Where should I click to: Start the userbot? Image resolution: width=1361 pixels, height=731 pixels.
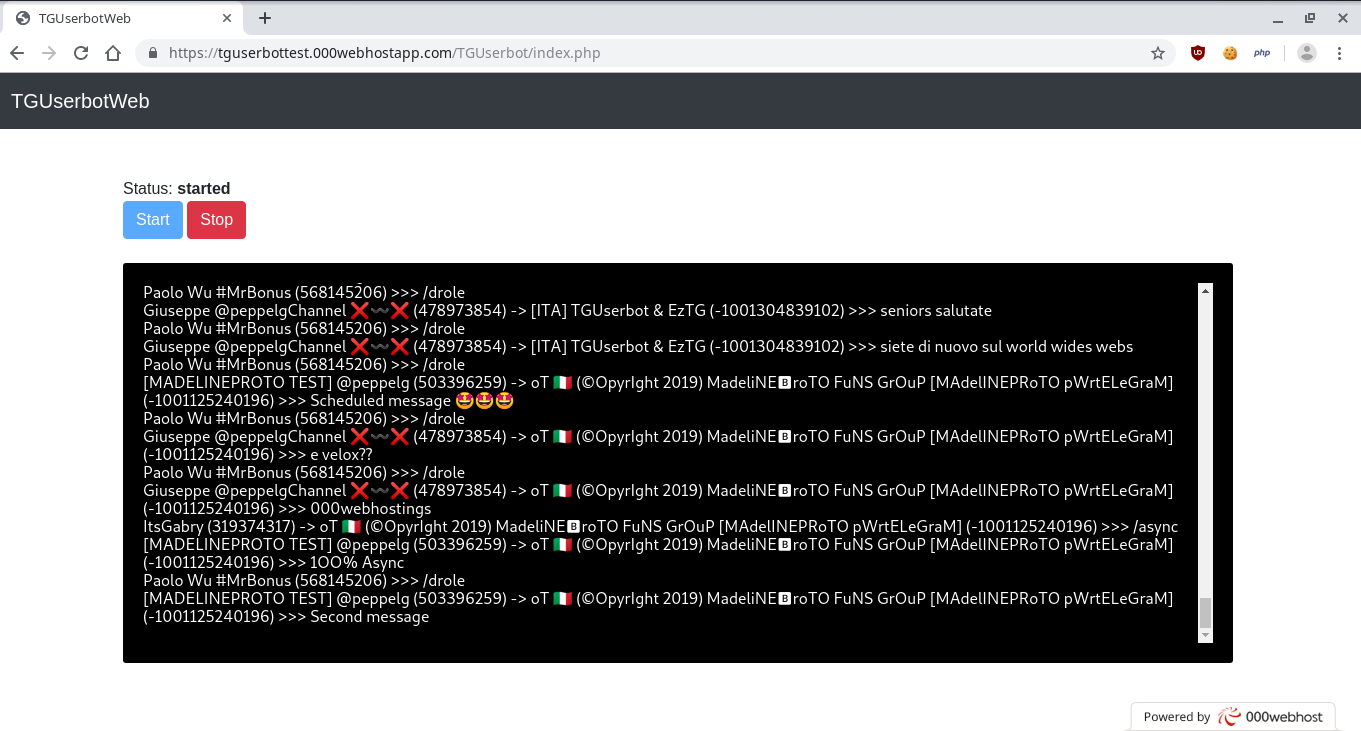click(x=153, y=220)
